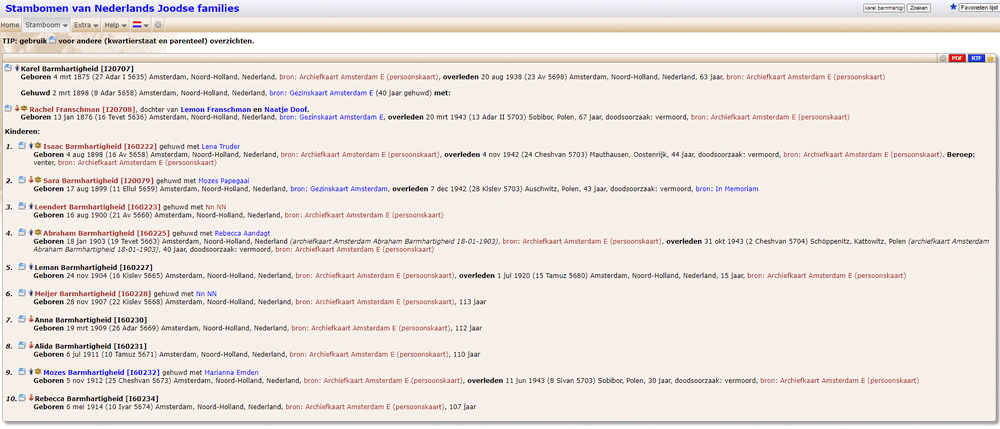1000x429 pixels.
Task: Open the Dutch flag language dropdown
Action: [140, 25]
